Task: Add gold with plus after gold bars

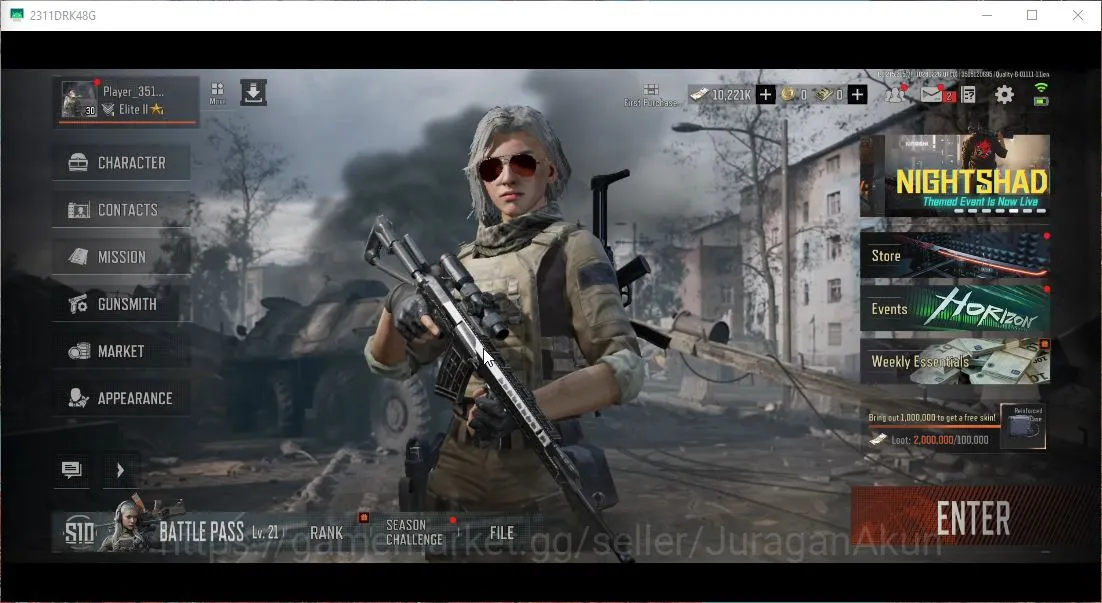Action: coord(857,95)
